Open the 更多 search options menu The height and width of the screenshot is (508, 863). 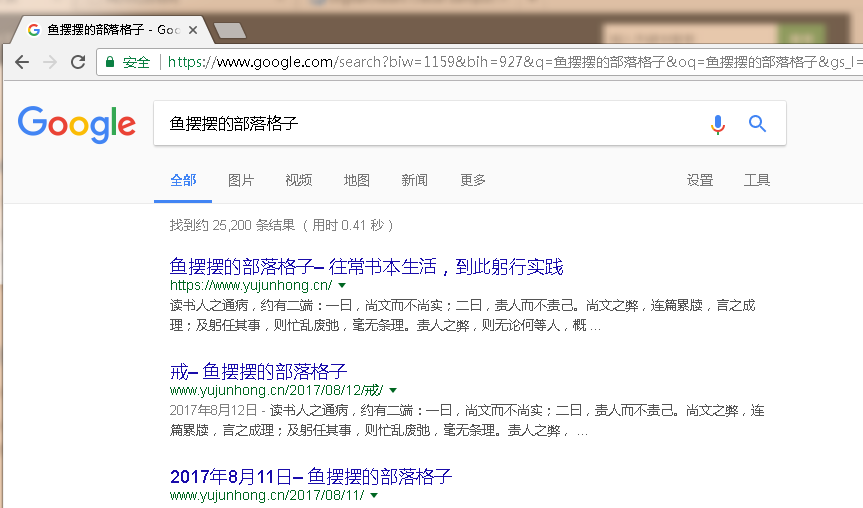tap(473, 180)
